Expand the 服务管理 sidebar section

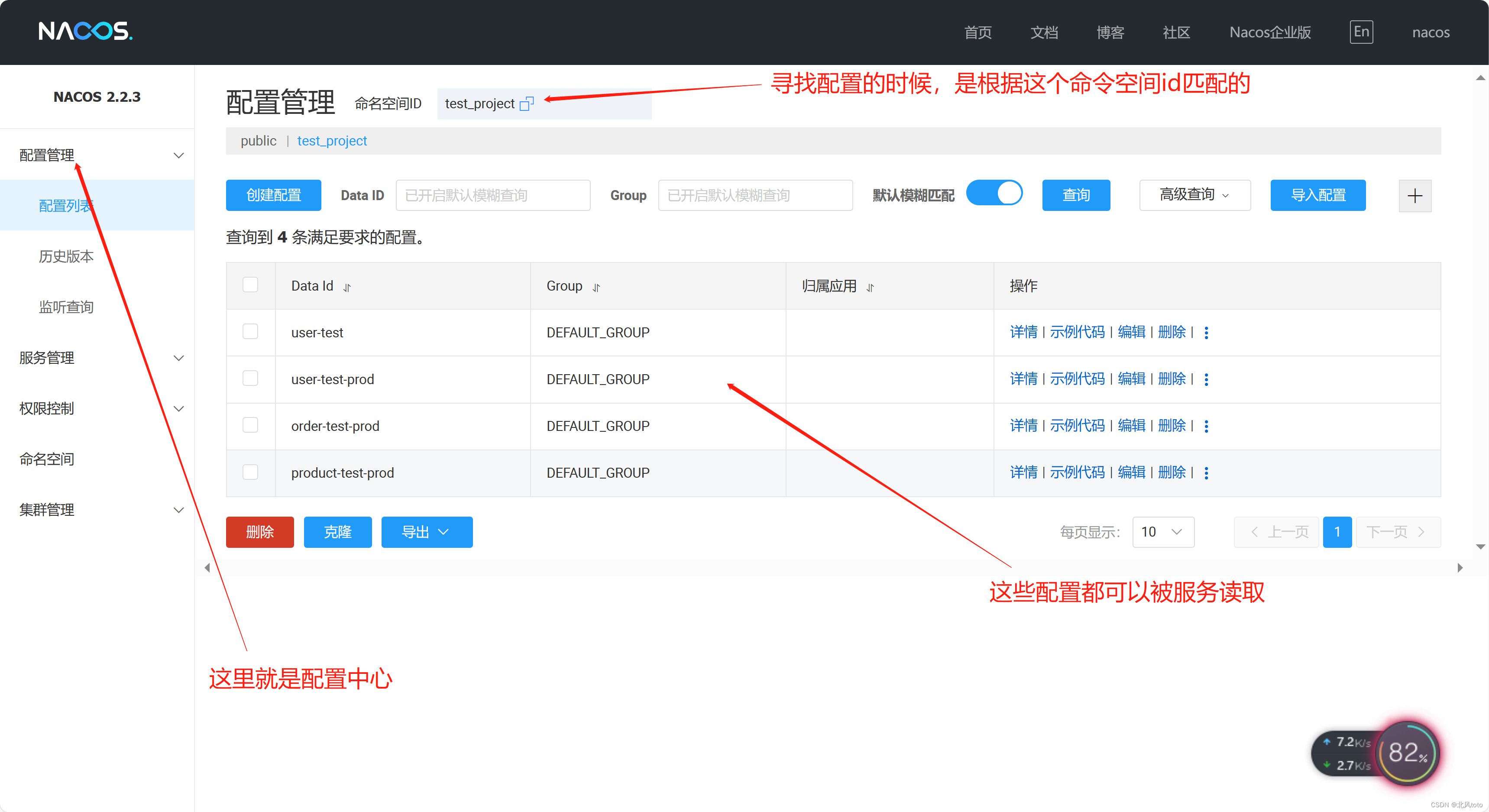[x=97, y=358]
